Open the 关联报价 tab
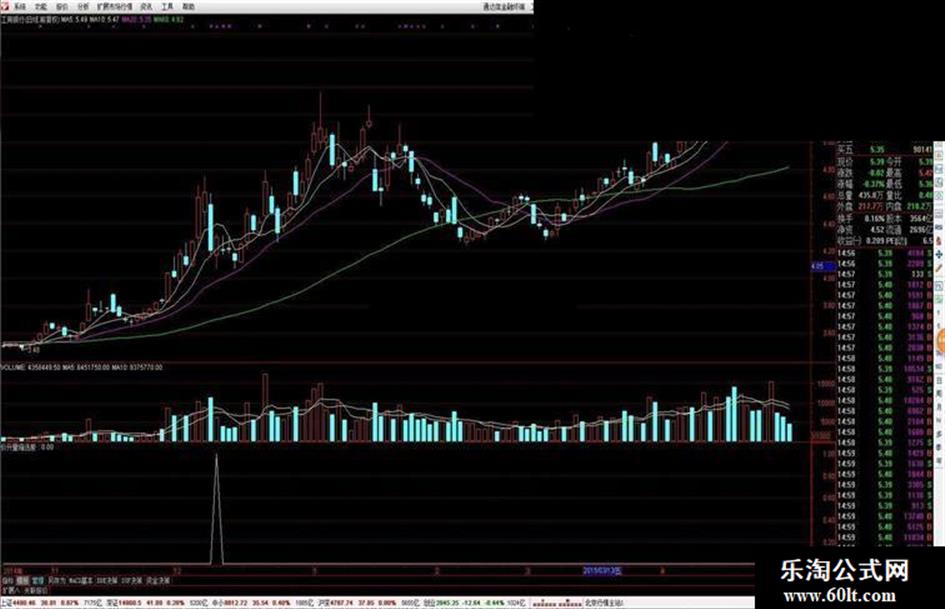This screenshot has width=945, height=609. [x=36, y=590]
